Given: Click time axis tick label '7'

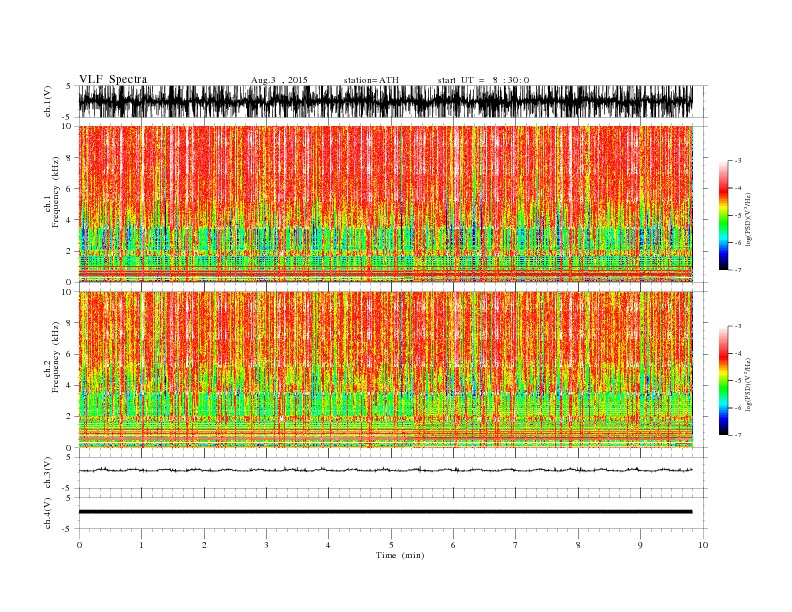Looking at the screenshot, I should point(516,545).
